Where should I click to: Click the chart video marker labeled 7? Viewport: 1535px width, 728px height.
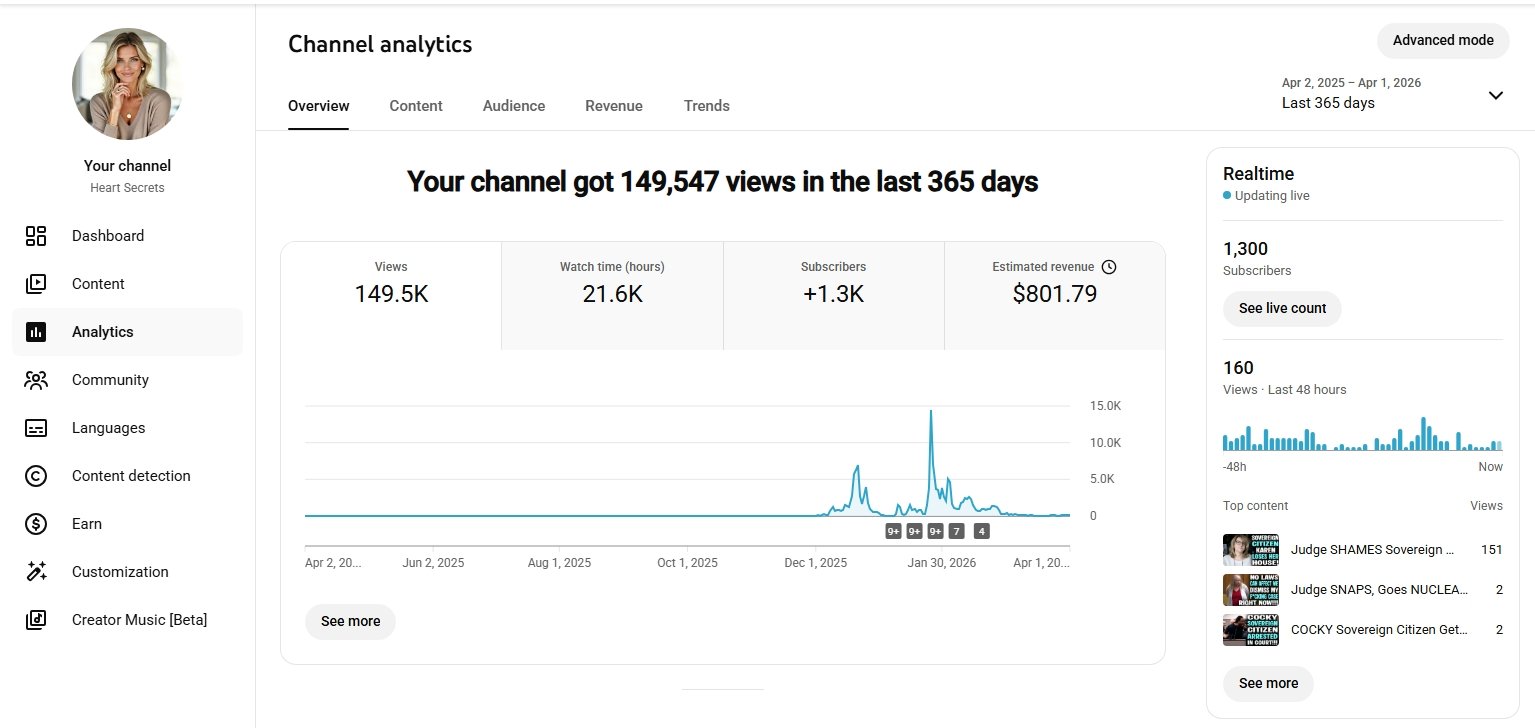[x=957, y=531]
